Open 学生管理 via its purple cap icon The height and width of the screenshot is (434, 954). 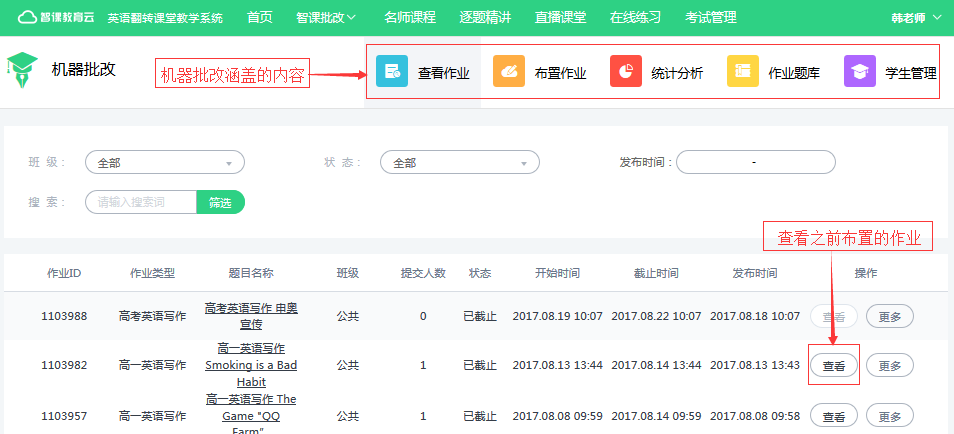point(860,71)
